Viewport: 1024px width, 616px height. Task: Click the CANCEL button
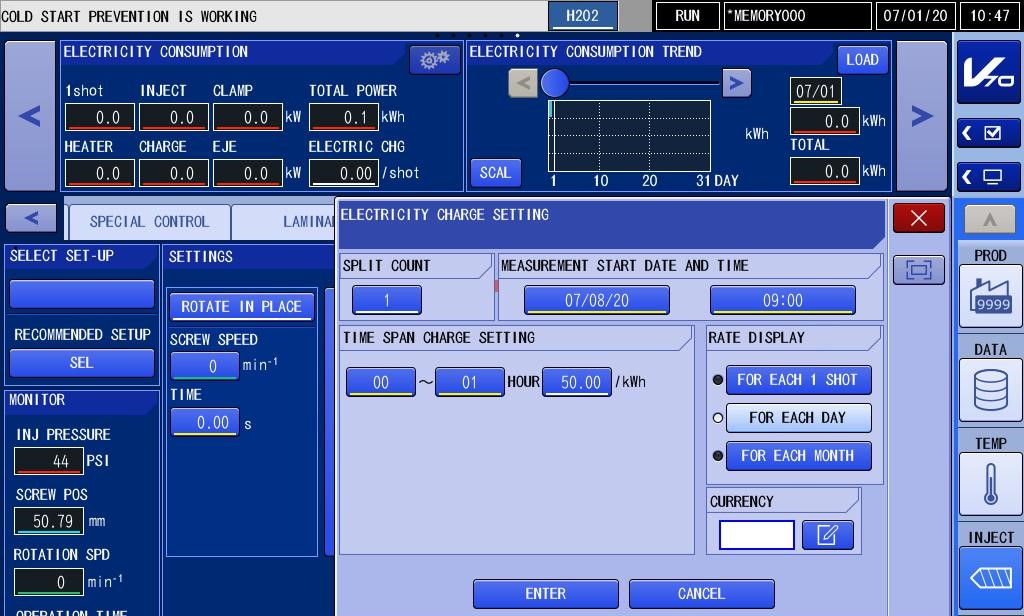point(701,594)
